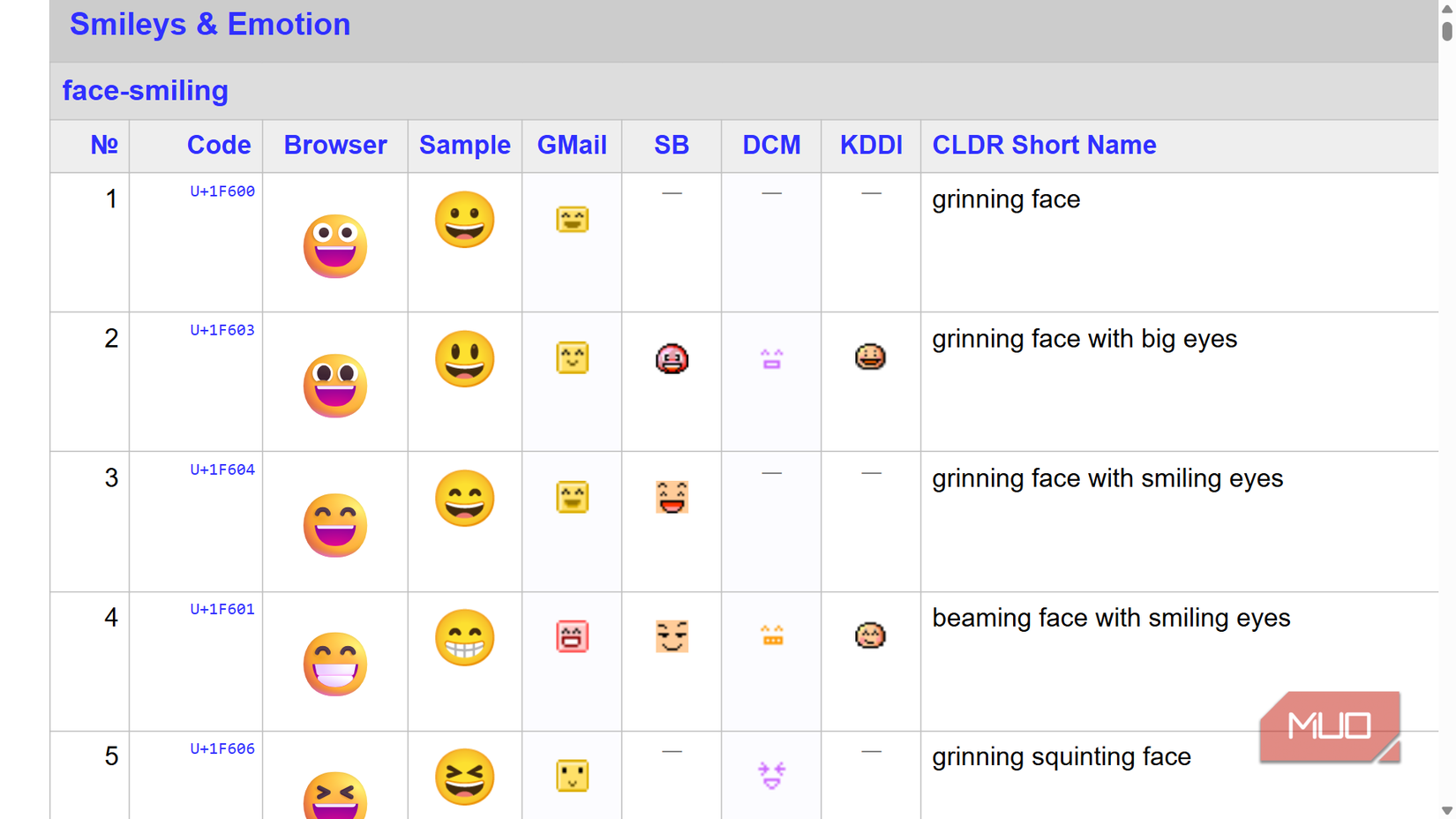Click Browser emoji for grinning squinting face
Screen dimensions: 1456x819
click(x=335, y=795)
